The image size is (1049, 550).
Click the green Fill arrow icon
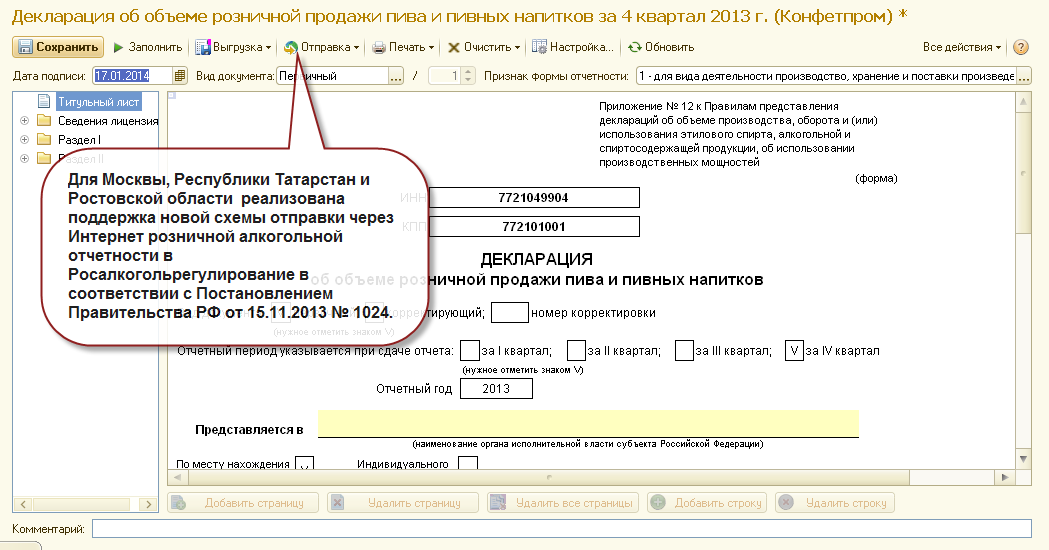[118, 48]
